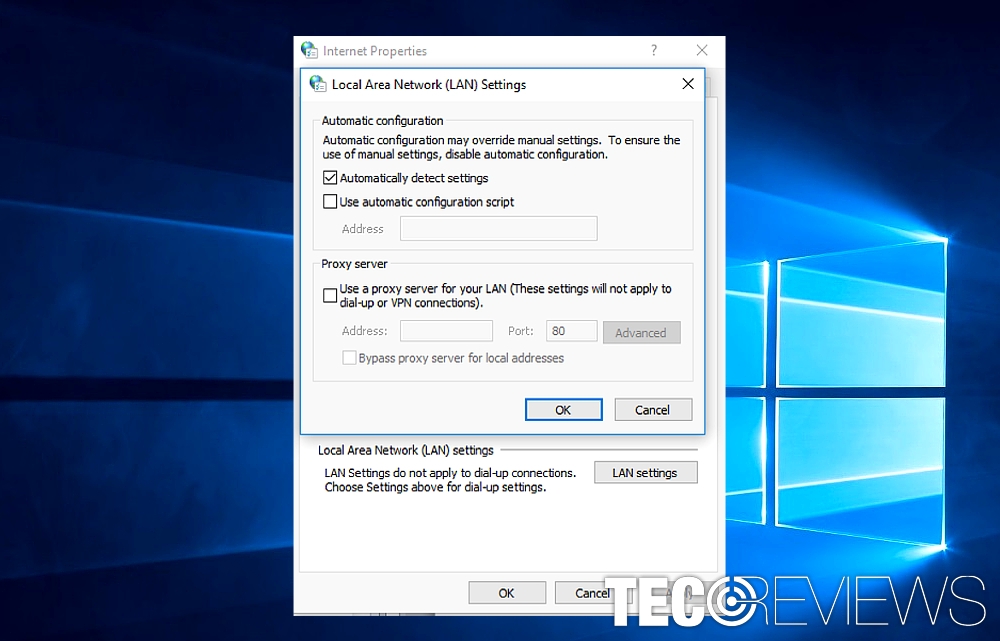Check Bypass proxy server for local addresses
The width and height of the screenshot is (1000, 641).
[x=349, y=358]
